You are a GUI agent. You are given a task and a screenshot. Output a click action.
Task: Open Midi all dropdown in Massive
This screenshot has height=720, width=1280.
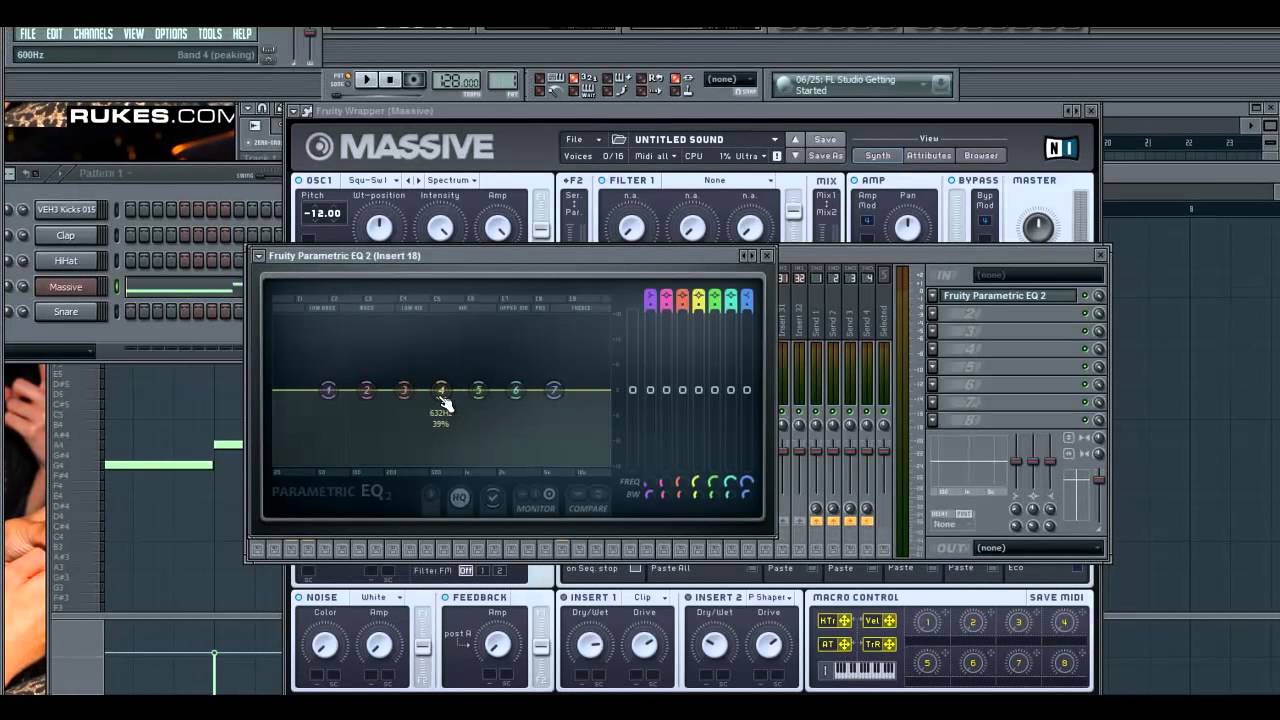(x=656, y=156)
